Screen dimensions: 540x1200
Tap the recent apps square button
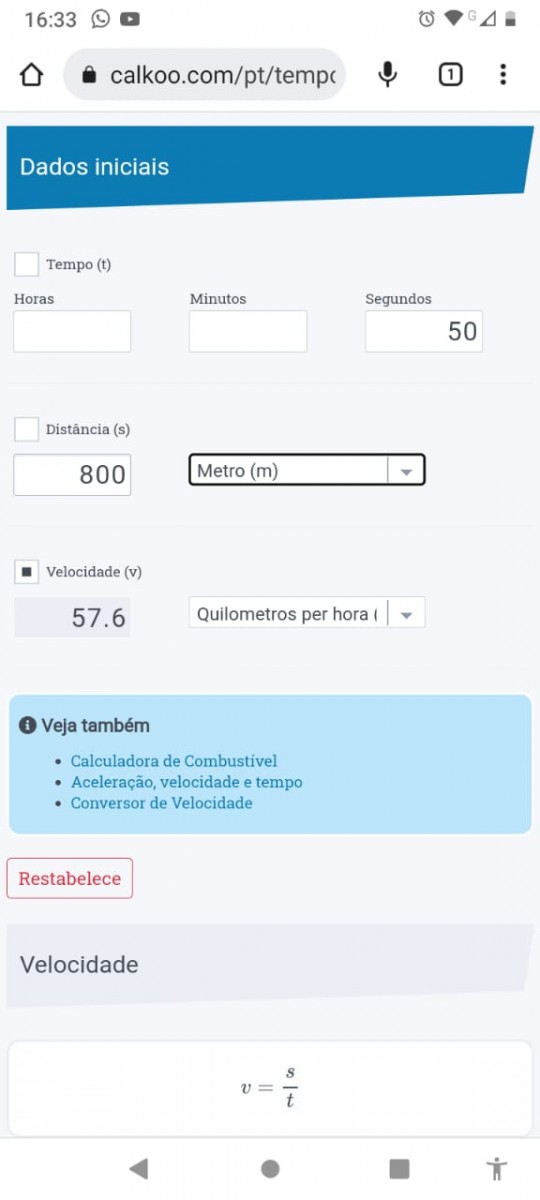click(399, 1168)
